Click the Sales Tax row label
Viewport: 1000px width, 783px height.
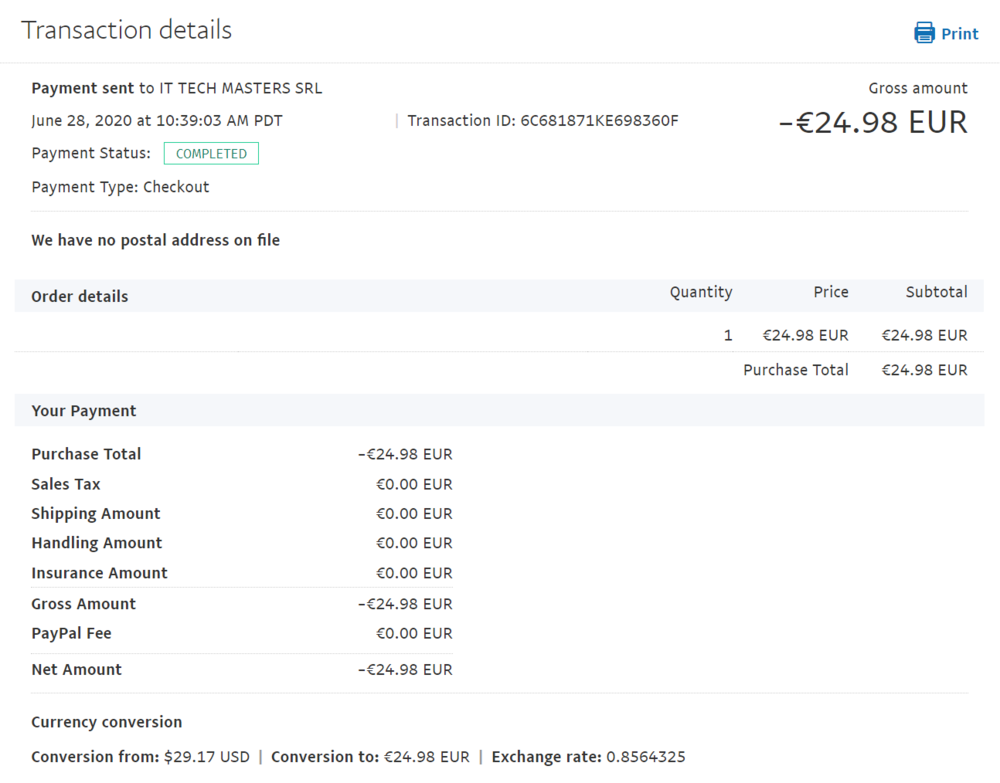coord(66,484)
